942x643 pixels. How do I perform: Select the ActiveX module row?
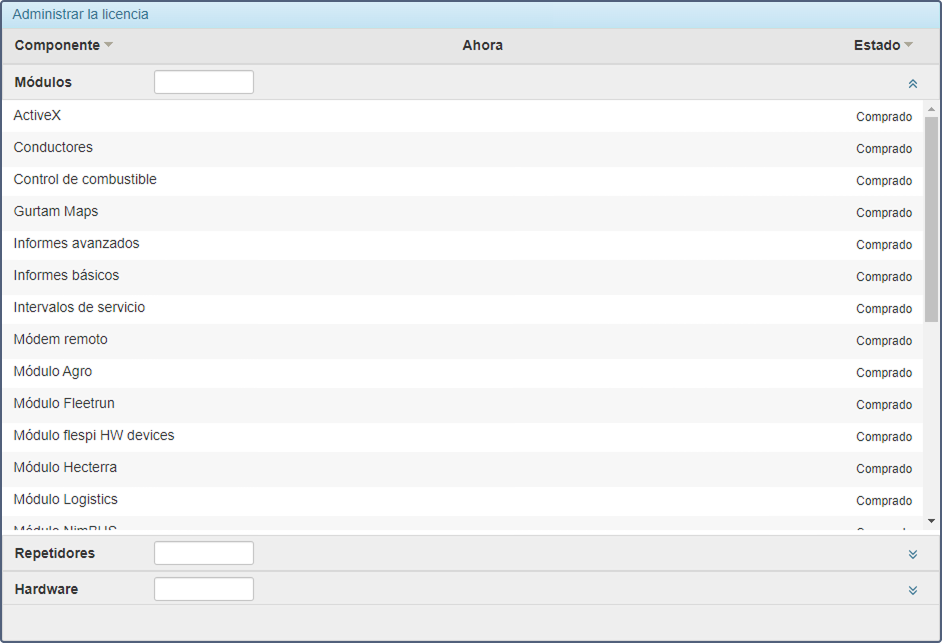[x=38, y=116]
